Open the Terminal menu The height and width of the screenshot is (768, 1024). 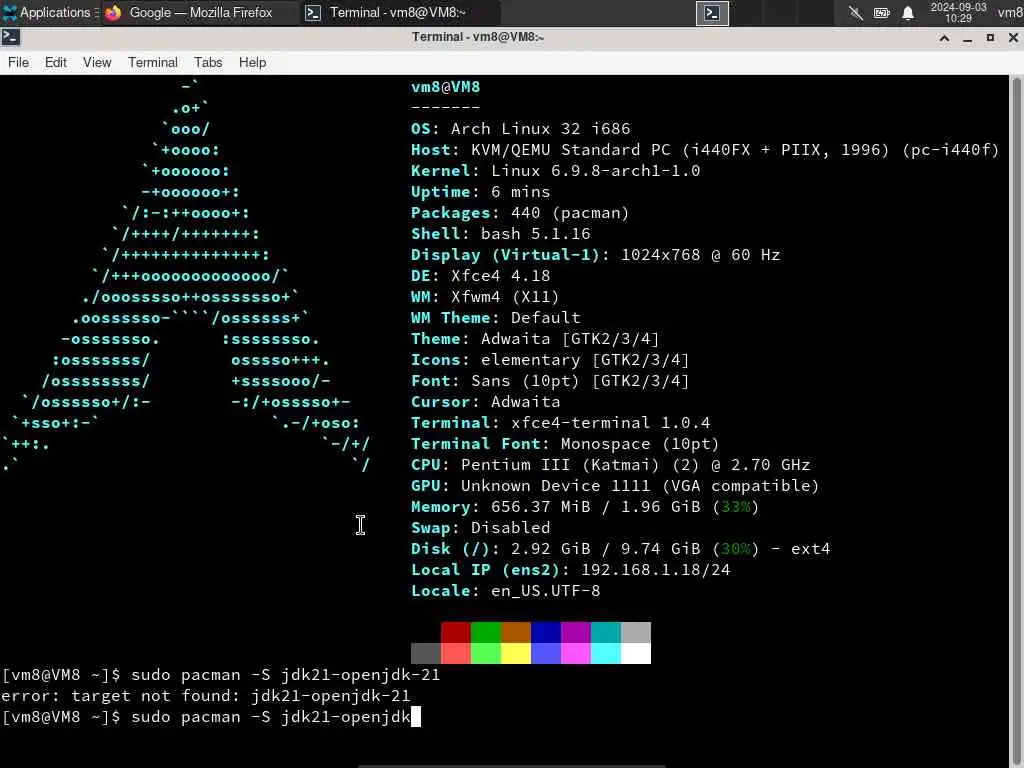pyautogui.click(x=153, y=62)
